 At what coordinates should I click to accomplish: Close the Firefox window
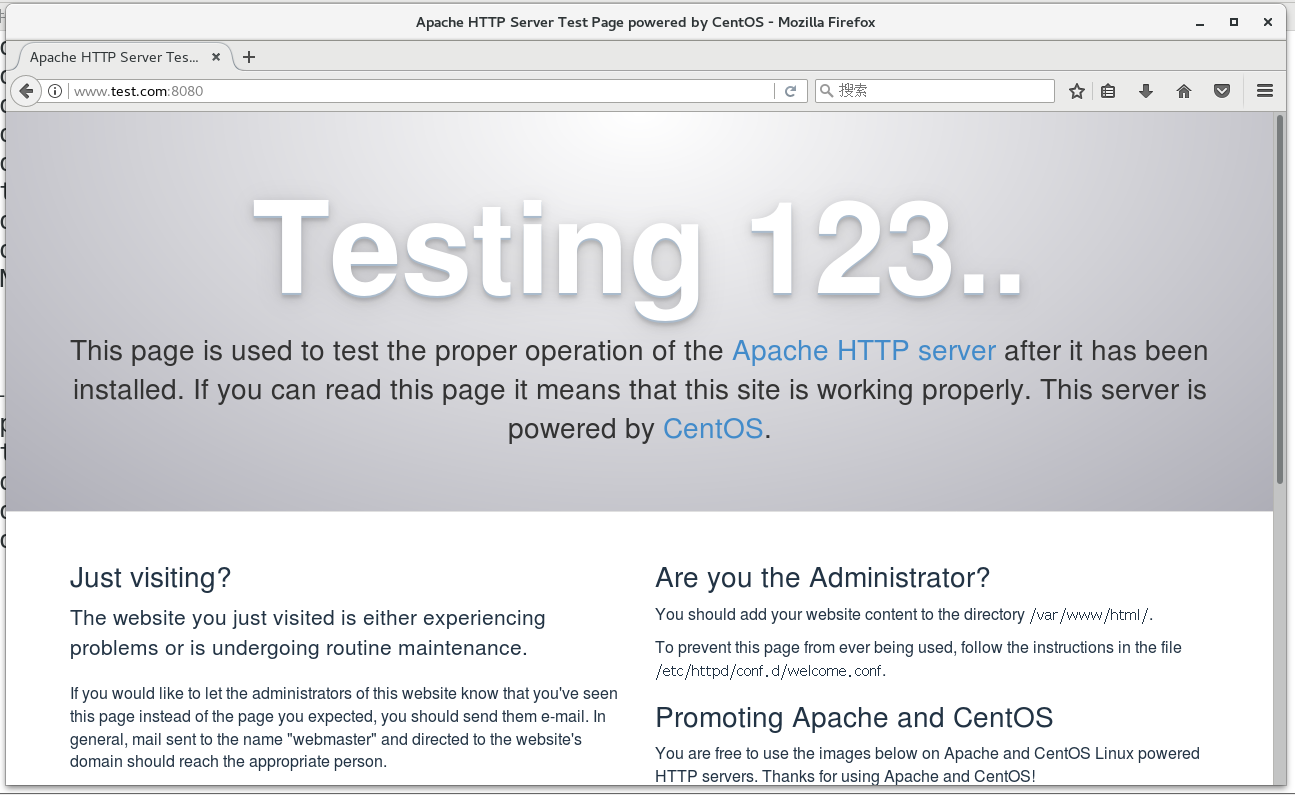[1269, 22]
